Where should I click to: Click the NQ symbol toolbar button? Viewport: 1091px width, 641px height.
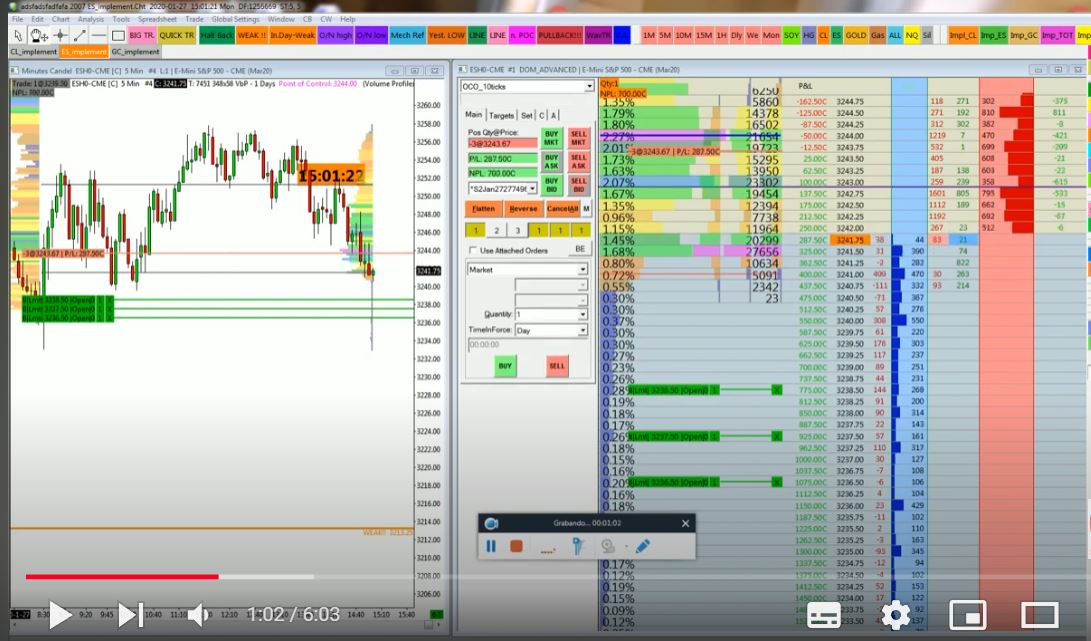911,35
